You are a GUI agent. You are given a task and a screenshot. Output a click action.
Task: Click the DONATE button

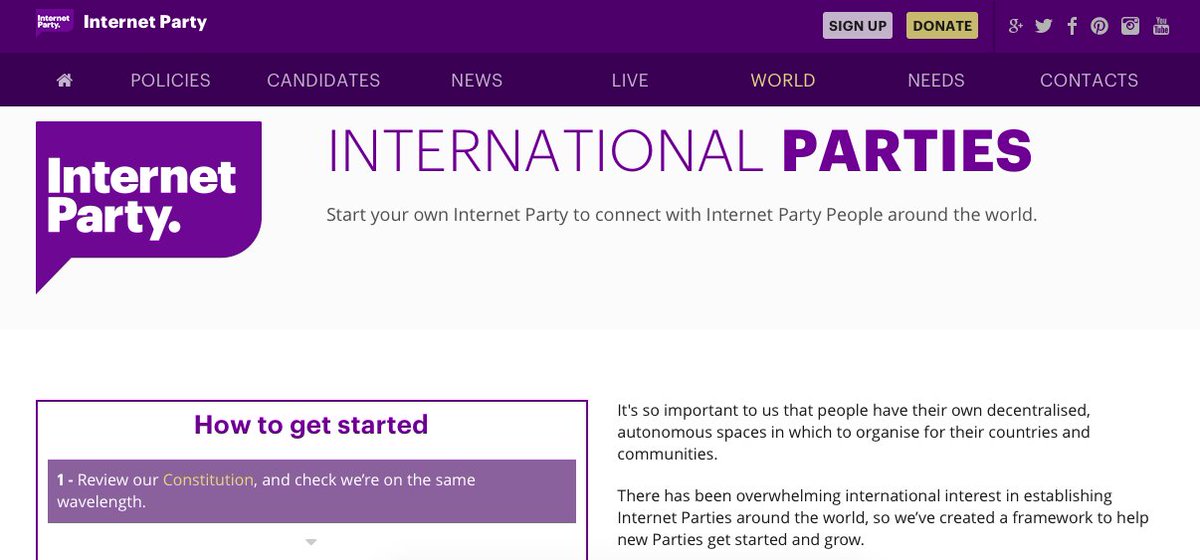pyautogui.click(x=942, y=26)
